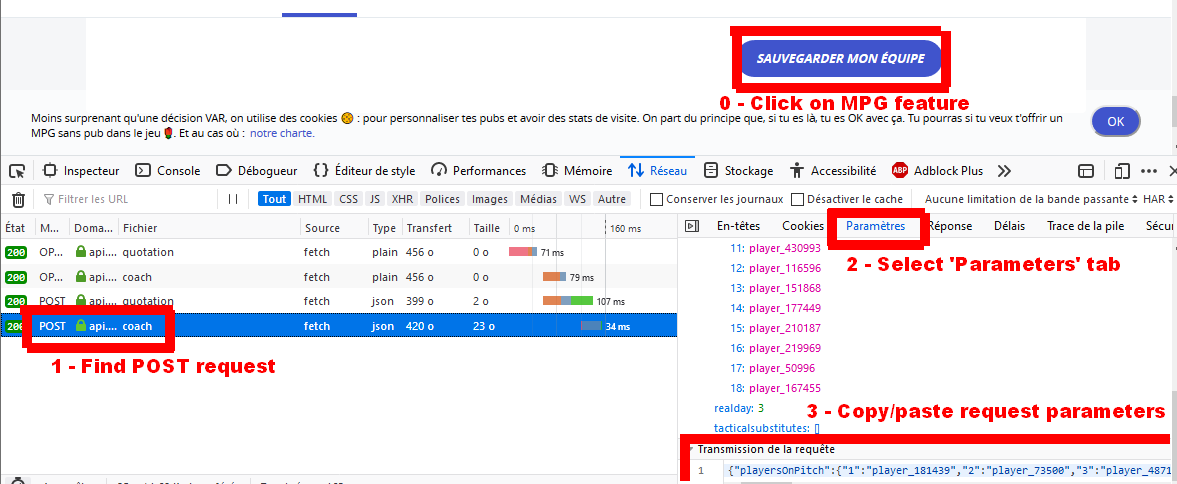Screen dimensions: 1177x484
Task: Clear network log with trash icon
Action: click(x=19, y=200)
